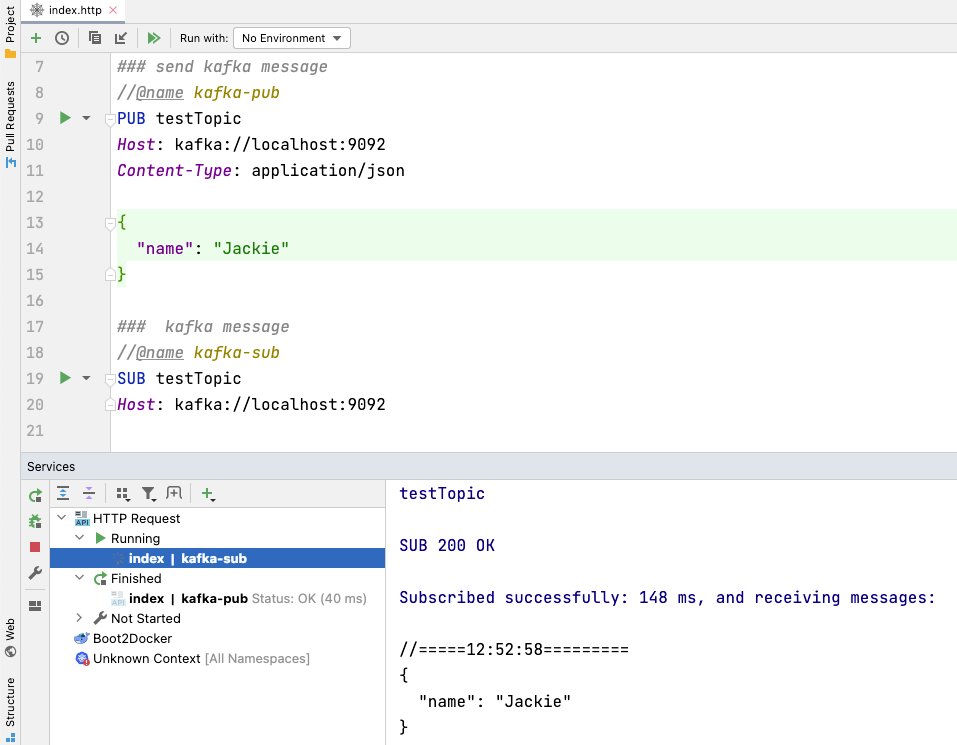957x745 pixels.
Task: Expand the Not Started node
Action: pos(79,618)
